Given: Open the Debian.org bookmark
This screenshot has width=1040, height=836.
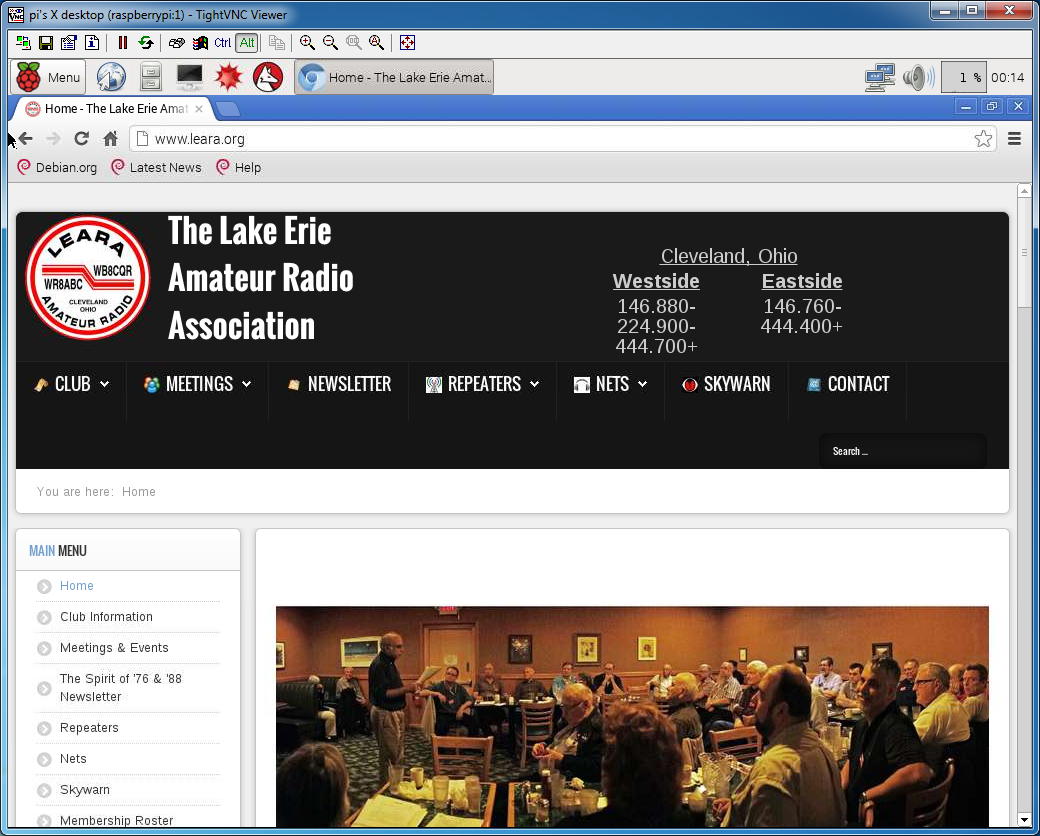Looking at the screenshot, I should 57,167.
